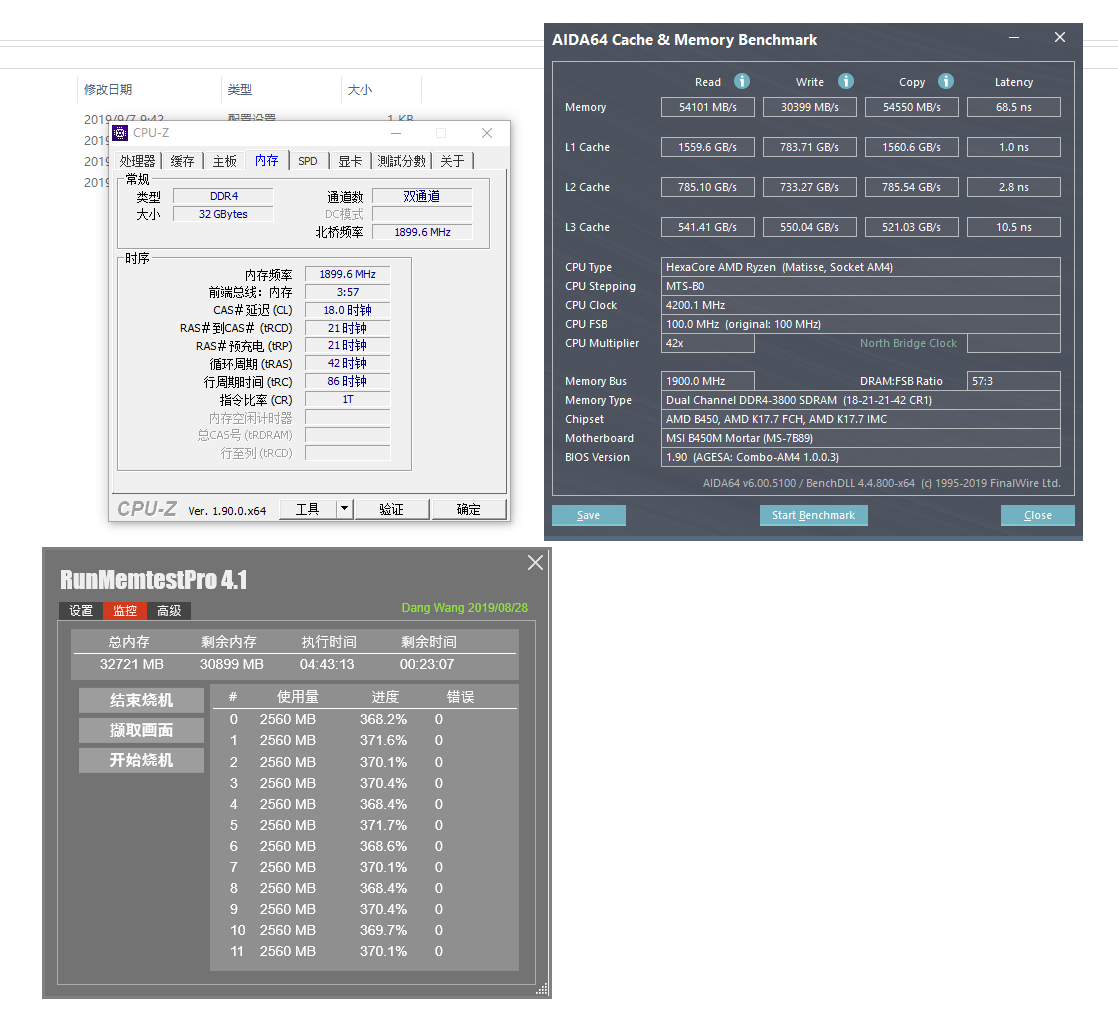Screen dimensions: 1118x1021
Task: Select the 显卡 tab in CPU-Z
Action: [350, 161]
